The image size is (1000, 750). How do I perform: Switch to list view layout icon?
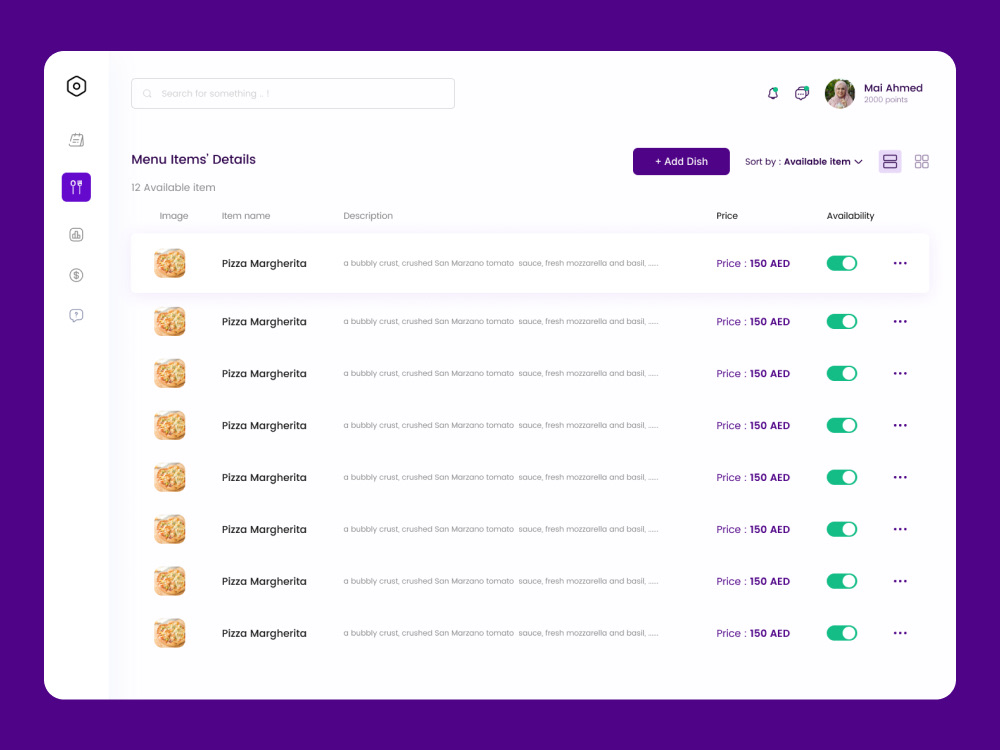coord(890,161)
